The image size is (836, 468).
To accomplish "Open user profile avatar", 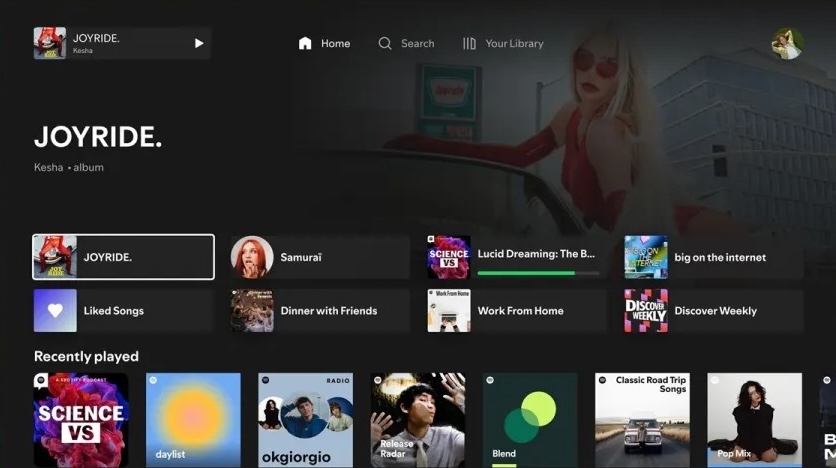I will (x=787, y=43).
